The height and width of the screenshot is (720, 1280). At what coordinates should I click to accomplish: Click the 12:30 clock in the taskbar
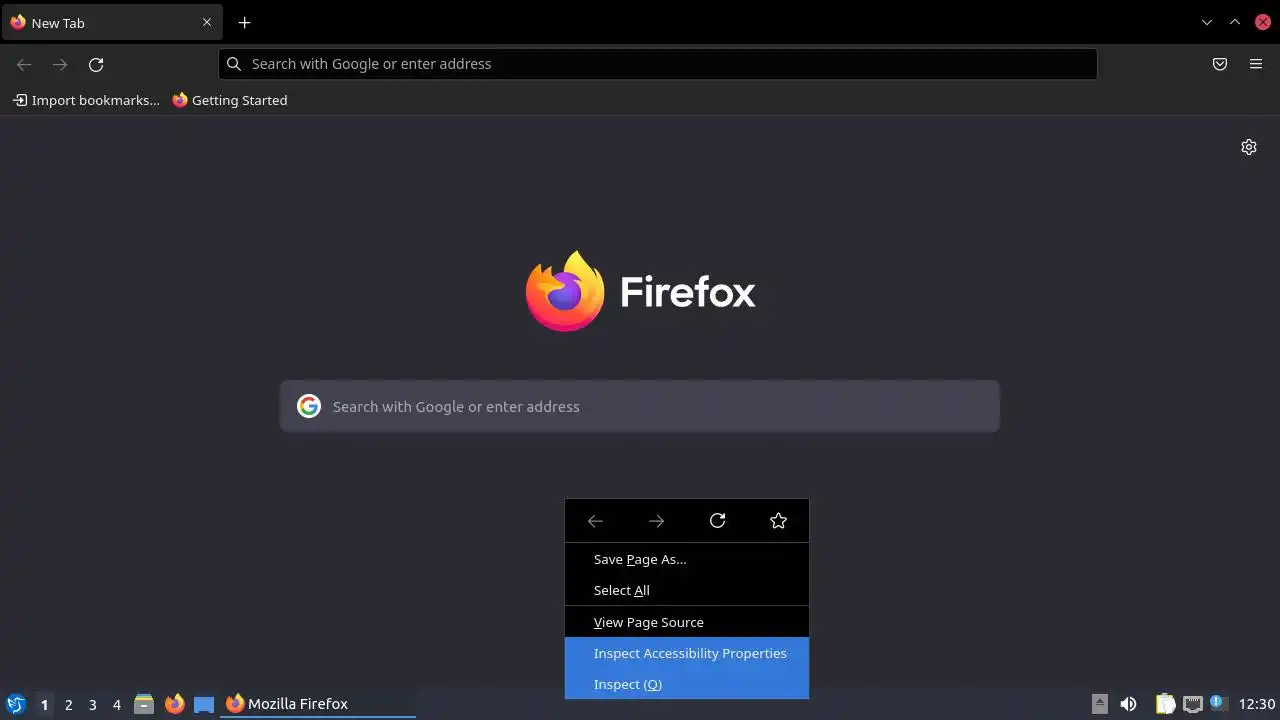[x=1257, y=704]
